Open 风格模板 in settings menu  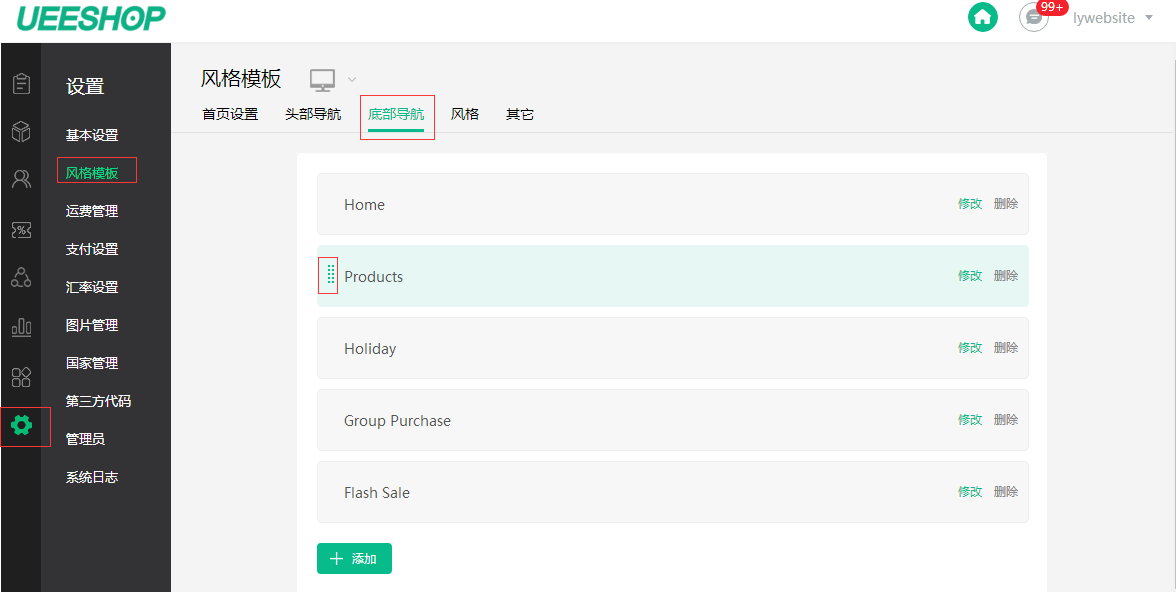pos(92,173)
